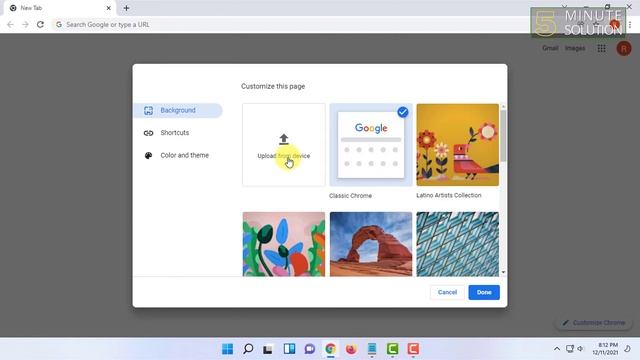Open the Google account avatar R
This screenshot has width=640, height=360.
624,49
